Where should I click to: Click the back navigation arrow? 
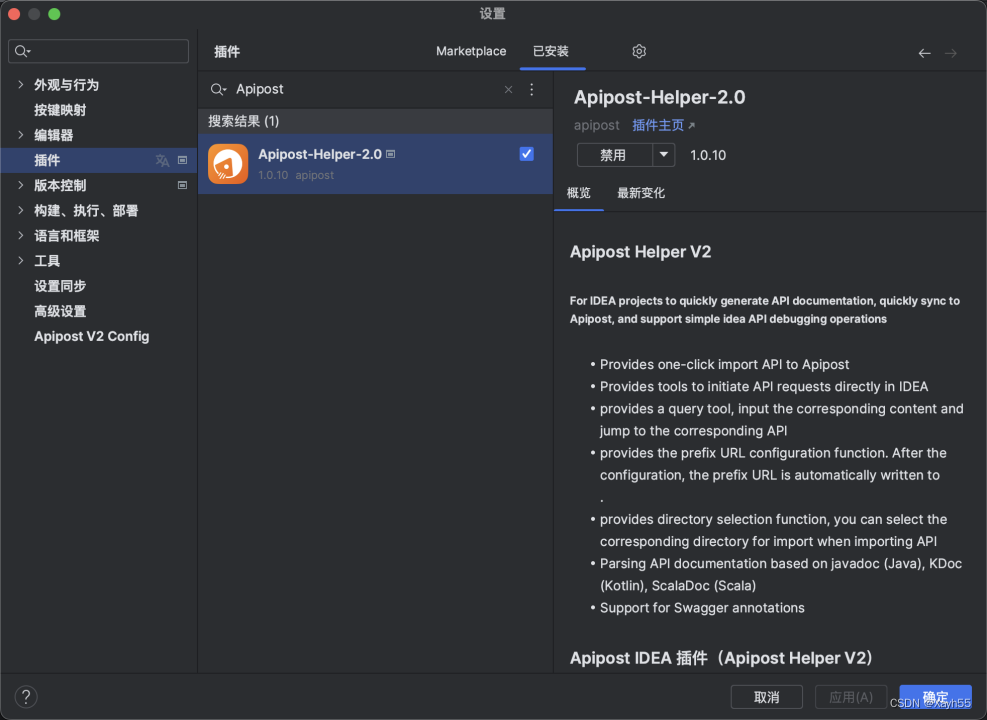924,53
